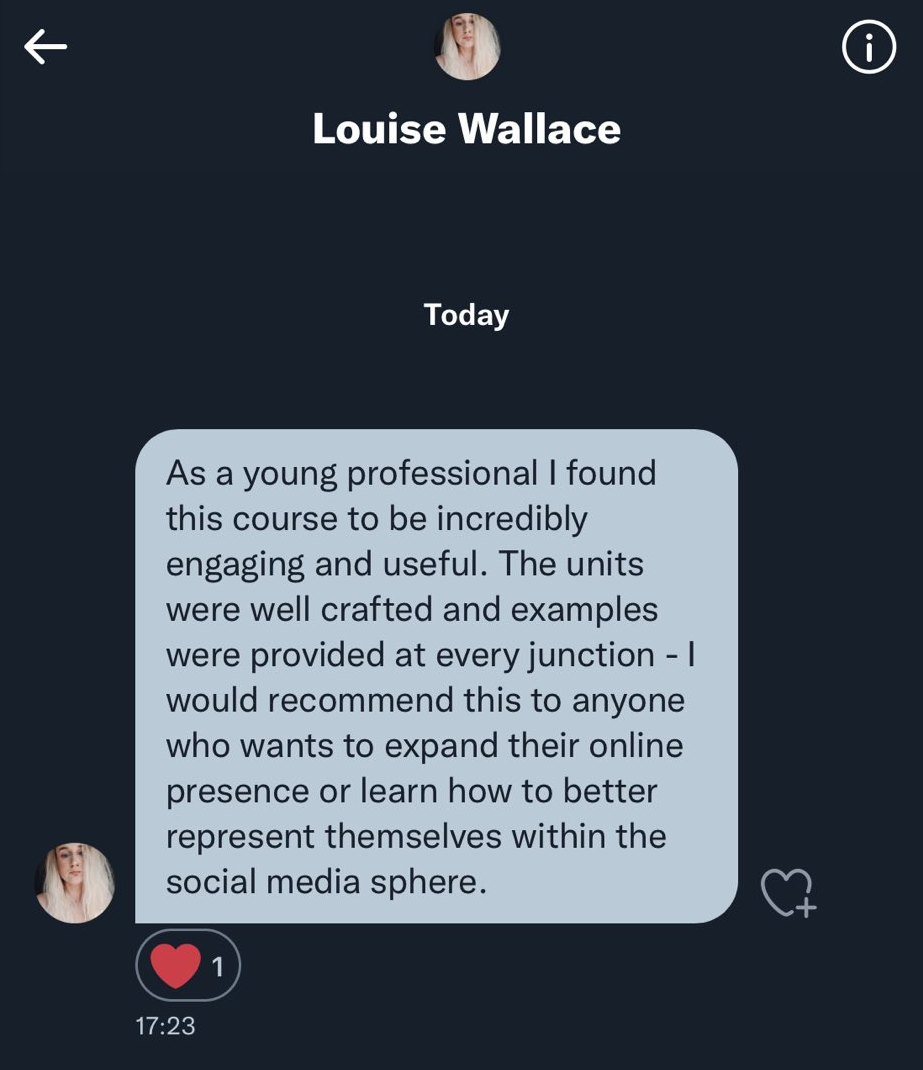
Task: Click the Louise Wallace name heading
Action: [467, 128]
